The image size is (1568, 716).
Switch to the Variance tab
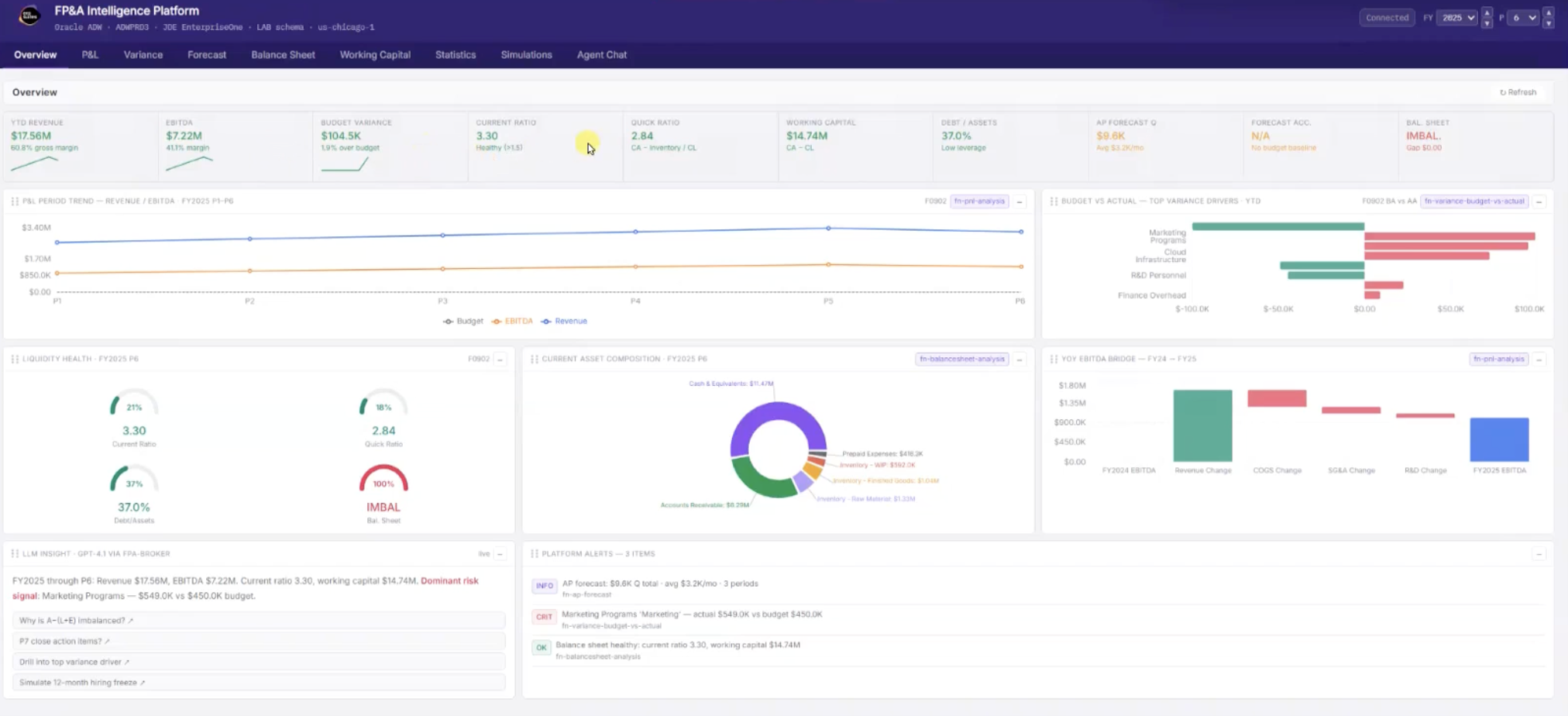coord(143,55)
